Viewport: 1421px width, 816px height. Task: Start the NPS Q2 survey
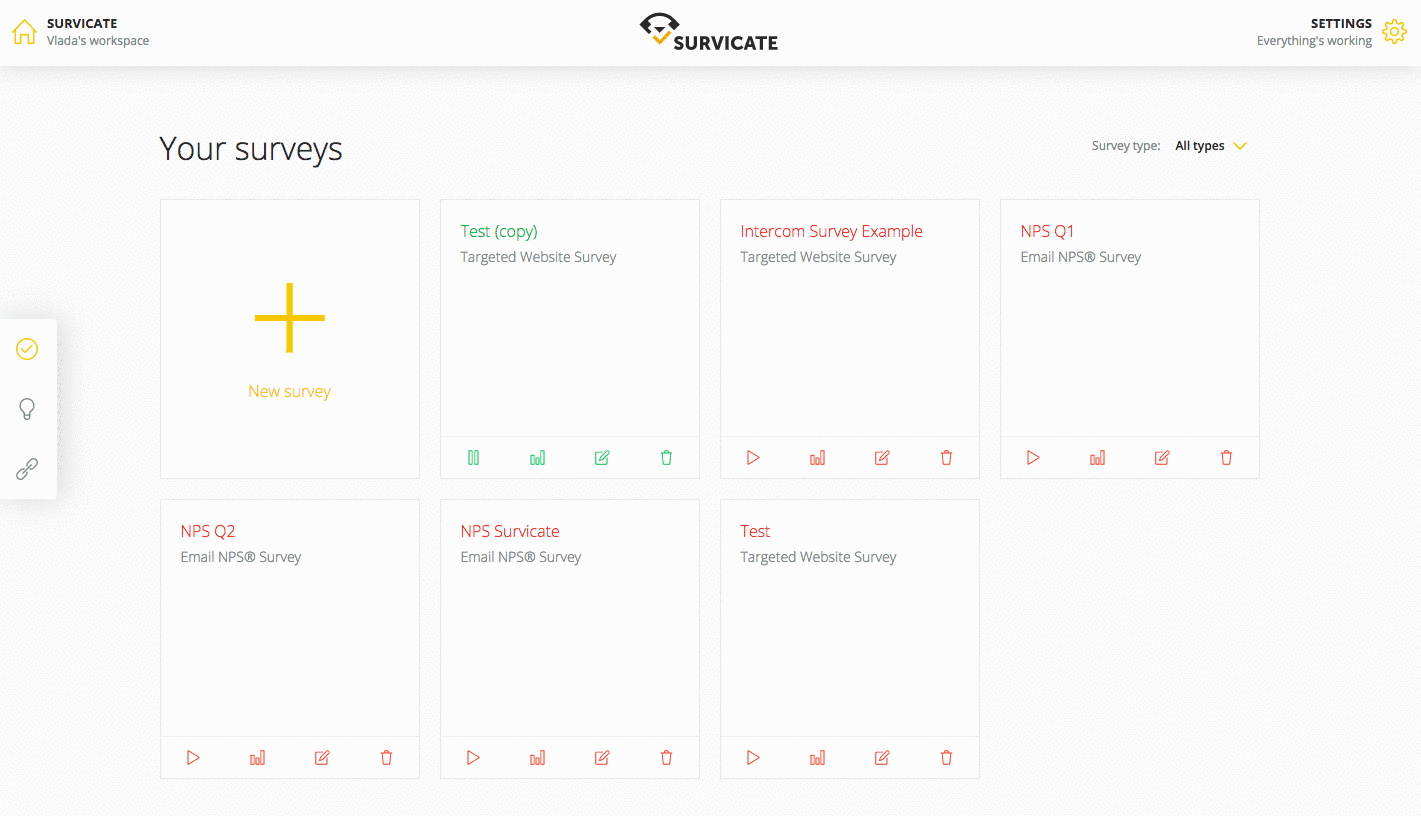point(194,758)
